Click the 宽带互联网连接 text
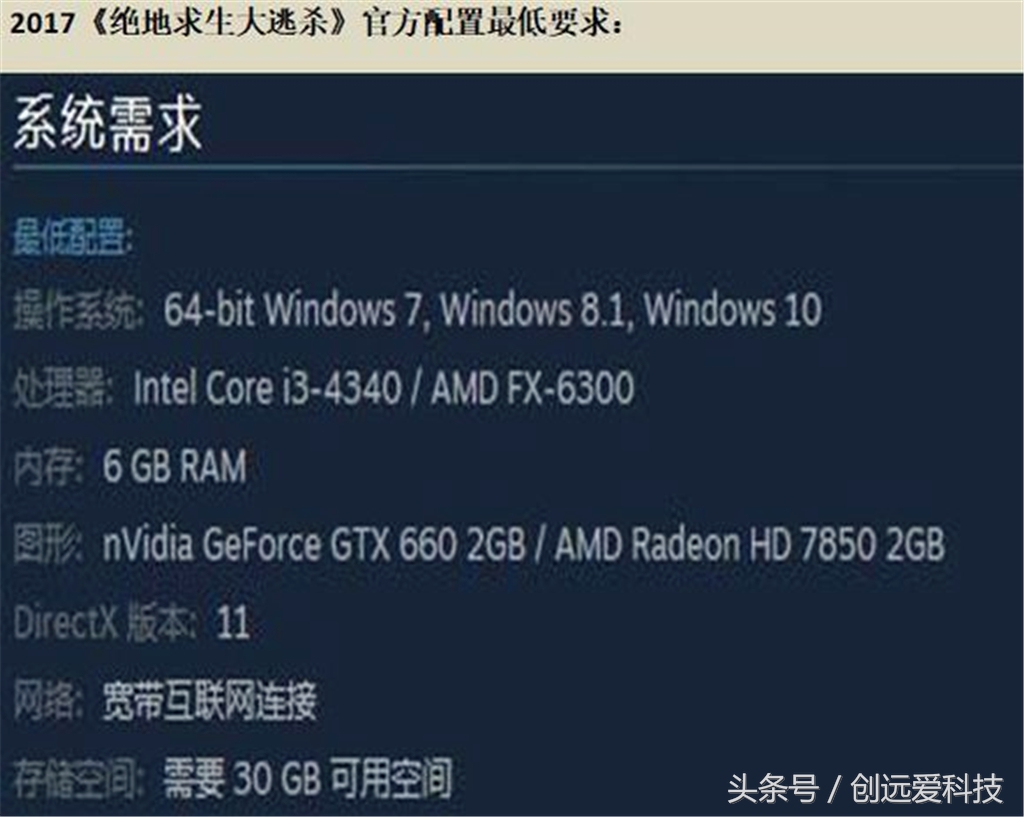Screen dimensions: 1024x817 210,701
